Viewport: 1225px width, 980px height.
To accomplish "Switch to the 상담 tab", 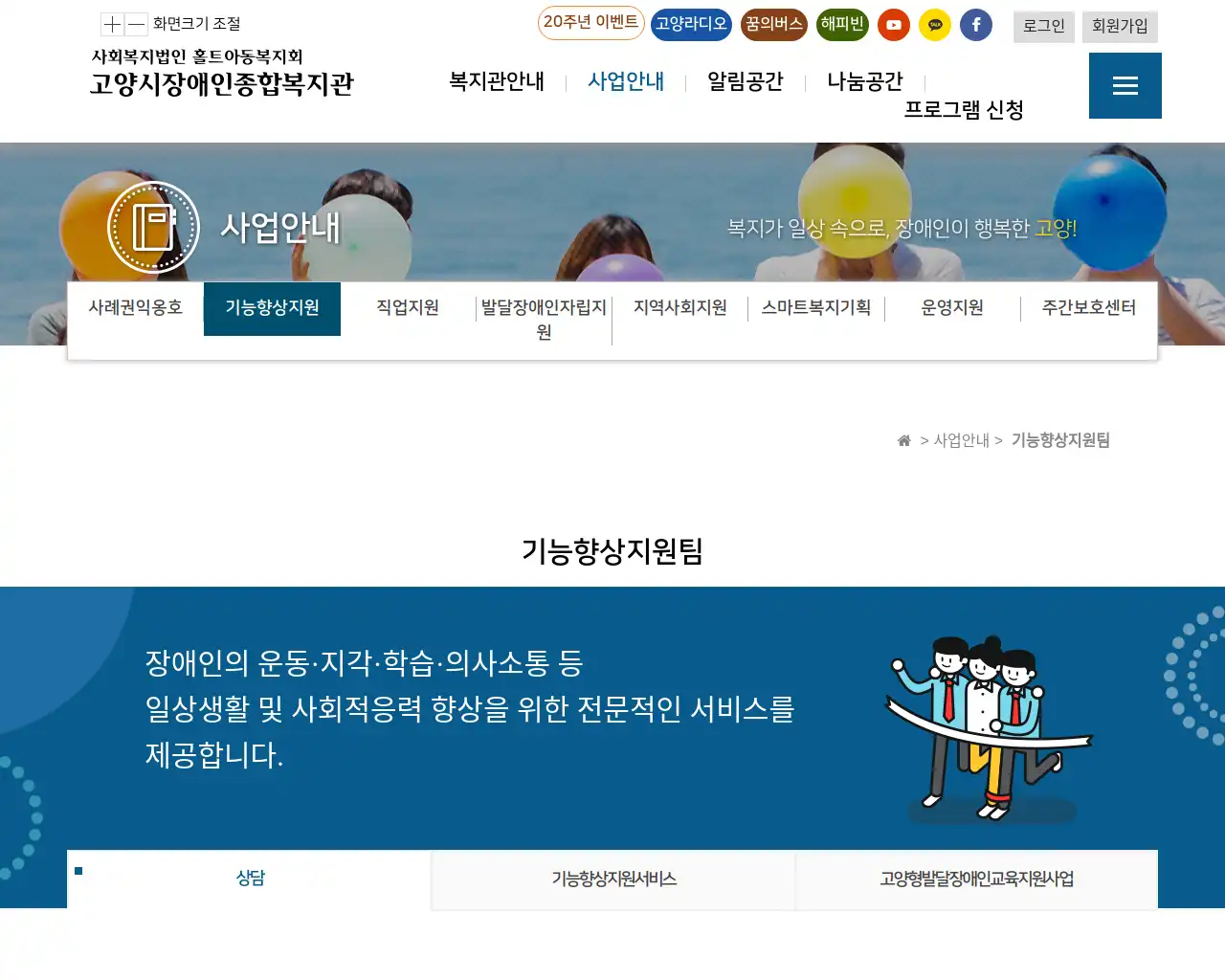I will (x=250, y=879).
